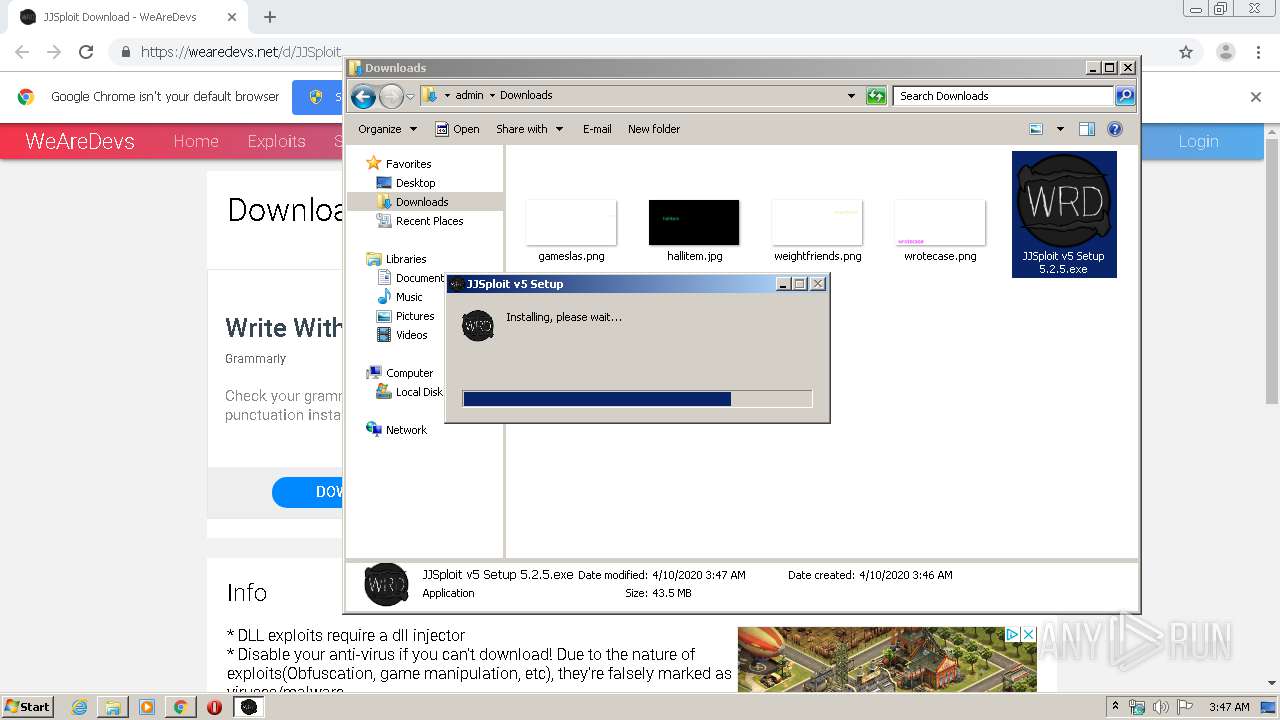Screen dimensions: 1280x720
Task: Select Recent Places in the navigation pane
Action: 419,221
